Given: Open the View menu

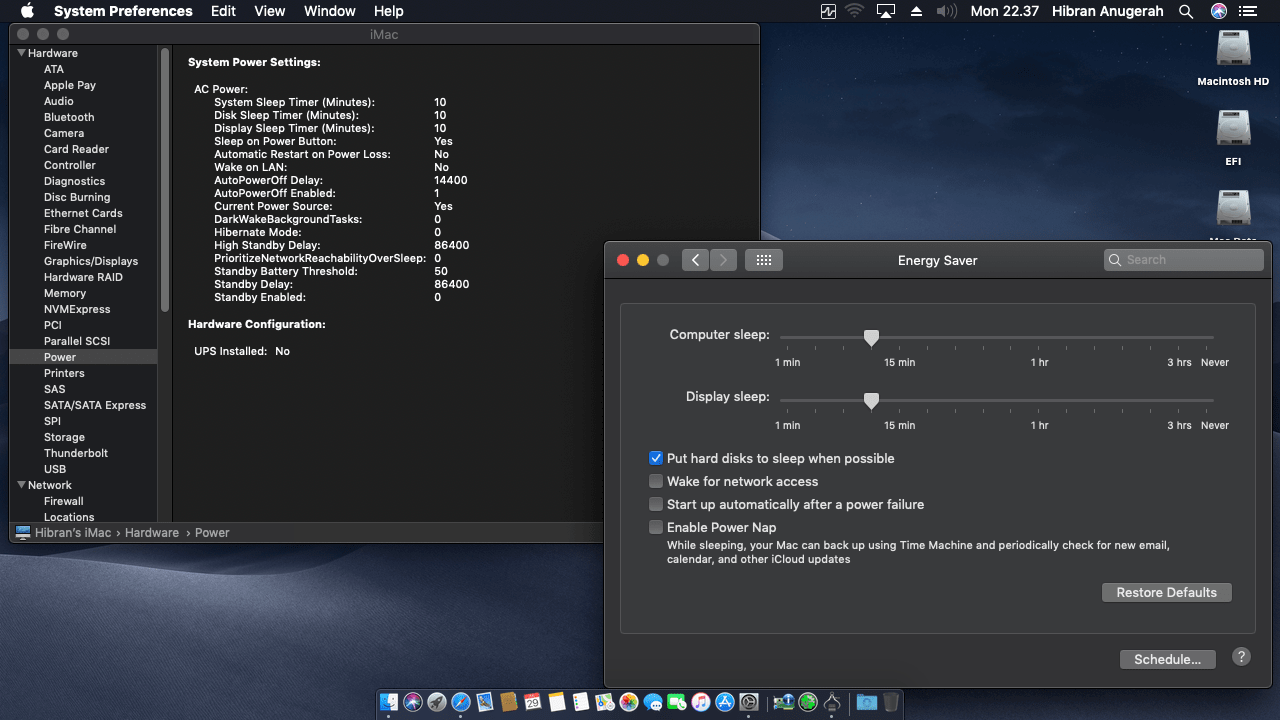Looking at the screenshot, I should [x=270, y=11].
